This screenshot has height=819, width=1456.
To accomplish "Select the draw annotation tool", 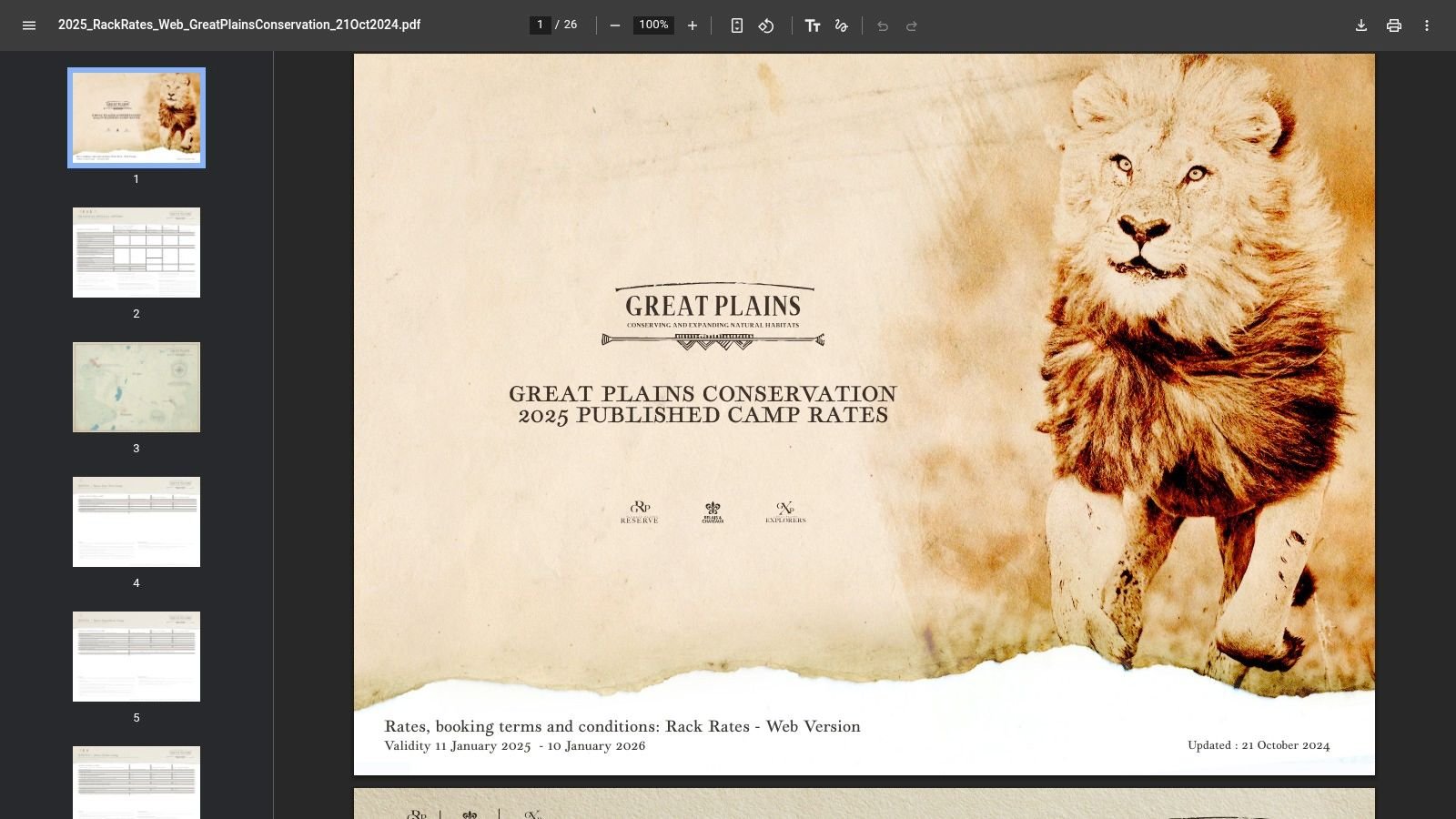I will [x=842, y=25].
